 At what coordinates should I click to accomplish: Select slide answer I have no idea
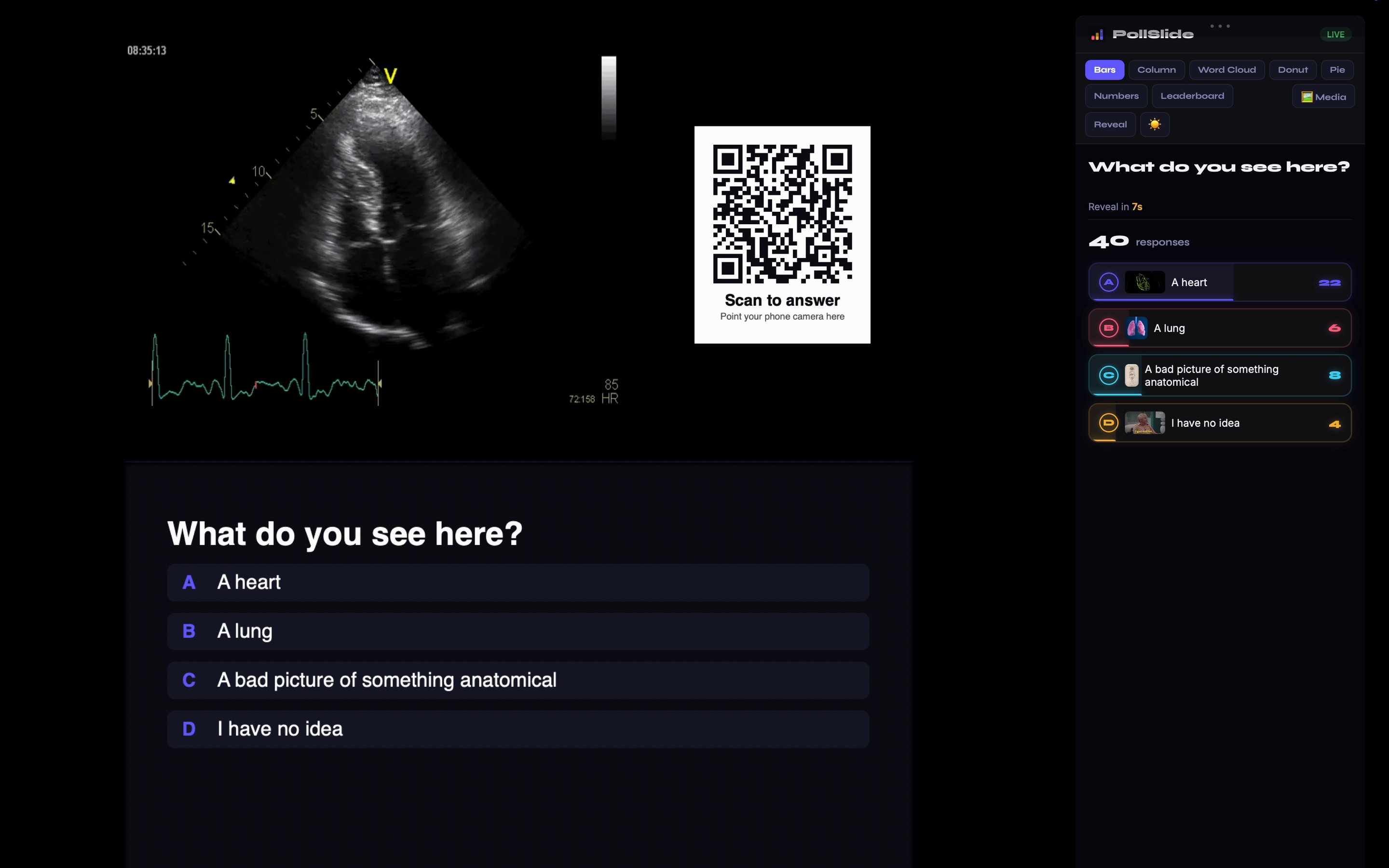click(x=517, y=729)
